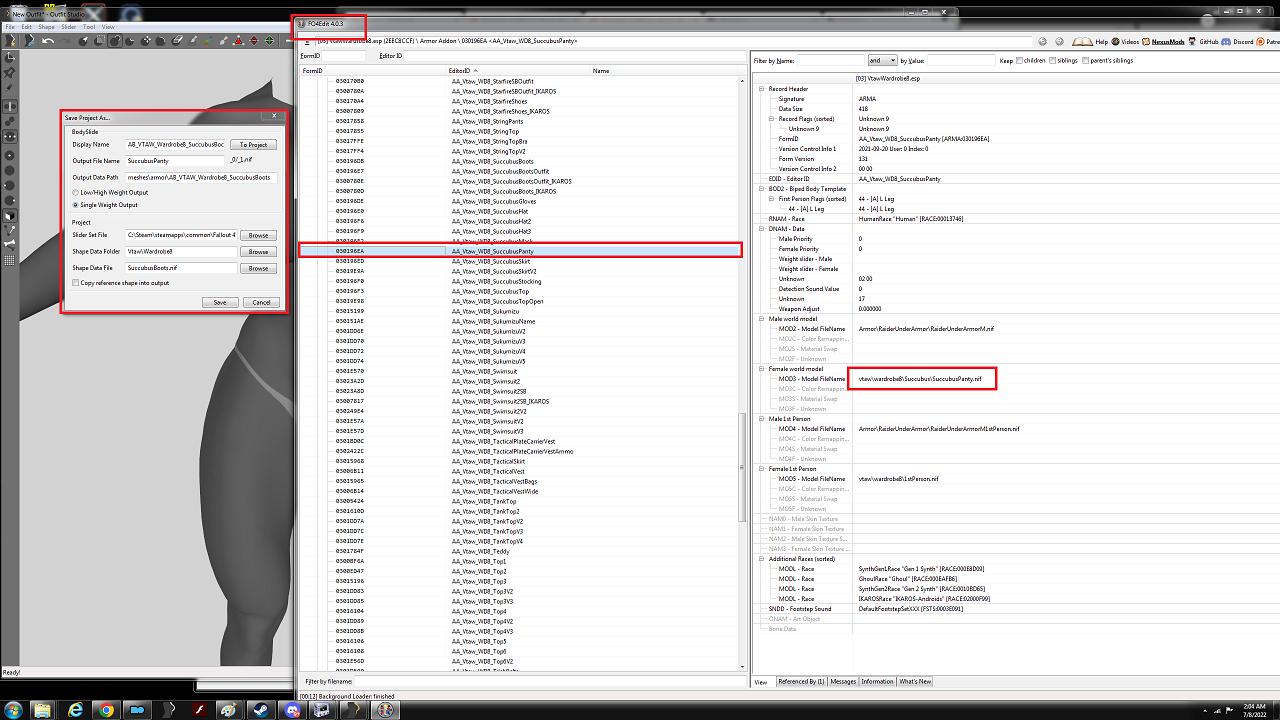
Task: Select the highlighted Inflate brush tool
Action: coord(115,41)
